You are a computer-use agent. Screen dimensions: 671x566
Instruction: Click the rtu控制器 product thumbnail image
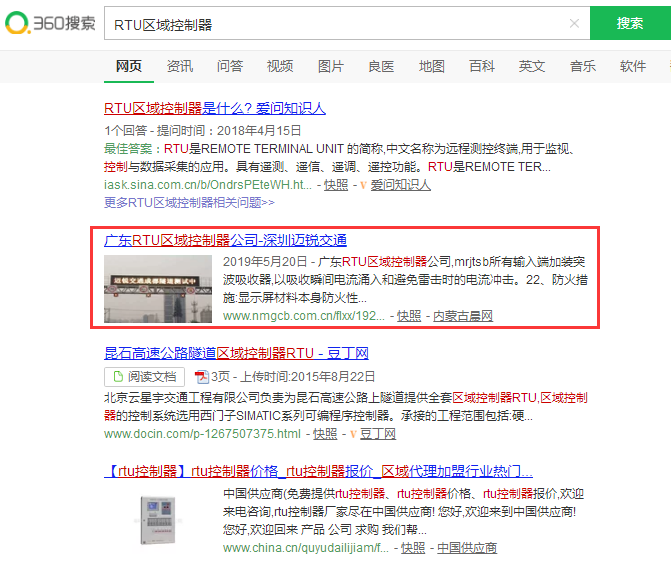(x=158, y=520)
